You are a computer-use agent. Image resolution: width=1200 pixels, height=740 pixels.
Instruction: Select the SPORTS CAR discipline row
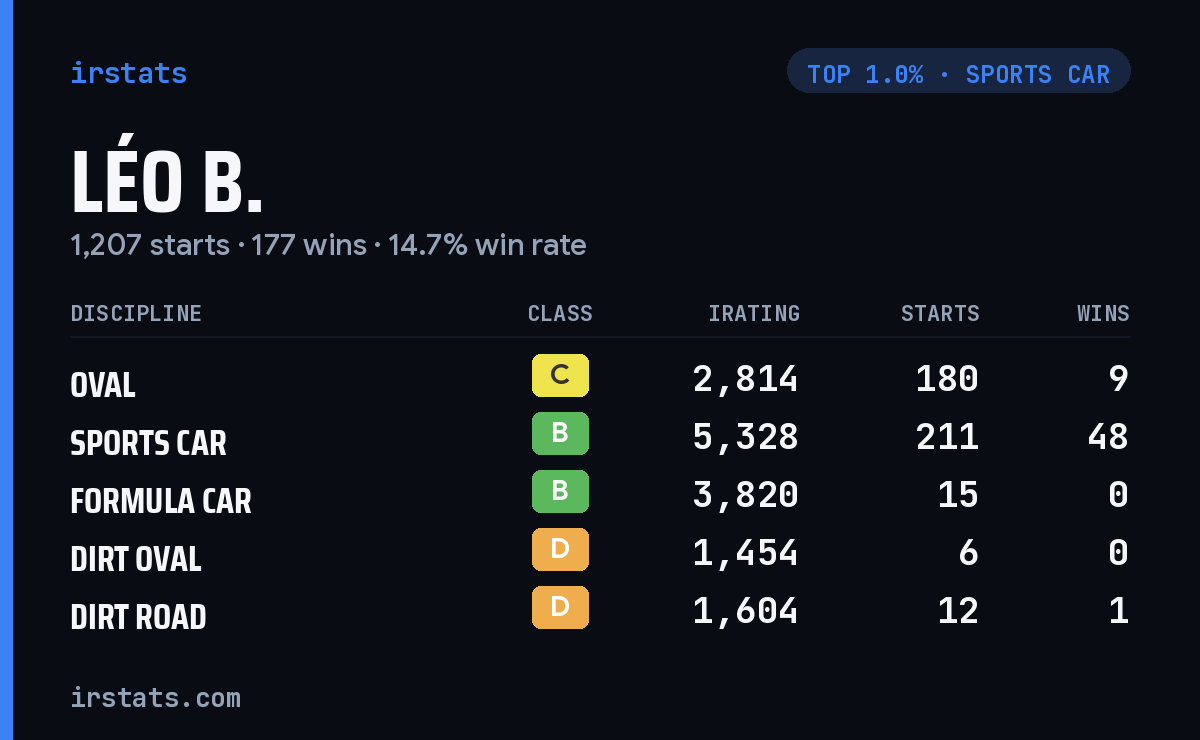pyautogui.click(x=600, y=437)
